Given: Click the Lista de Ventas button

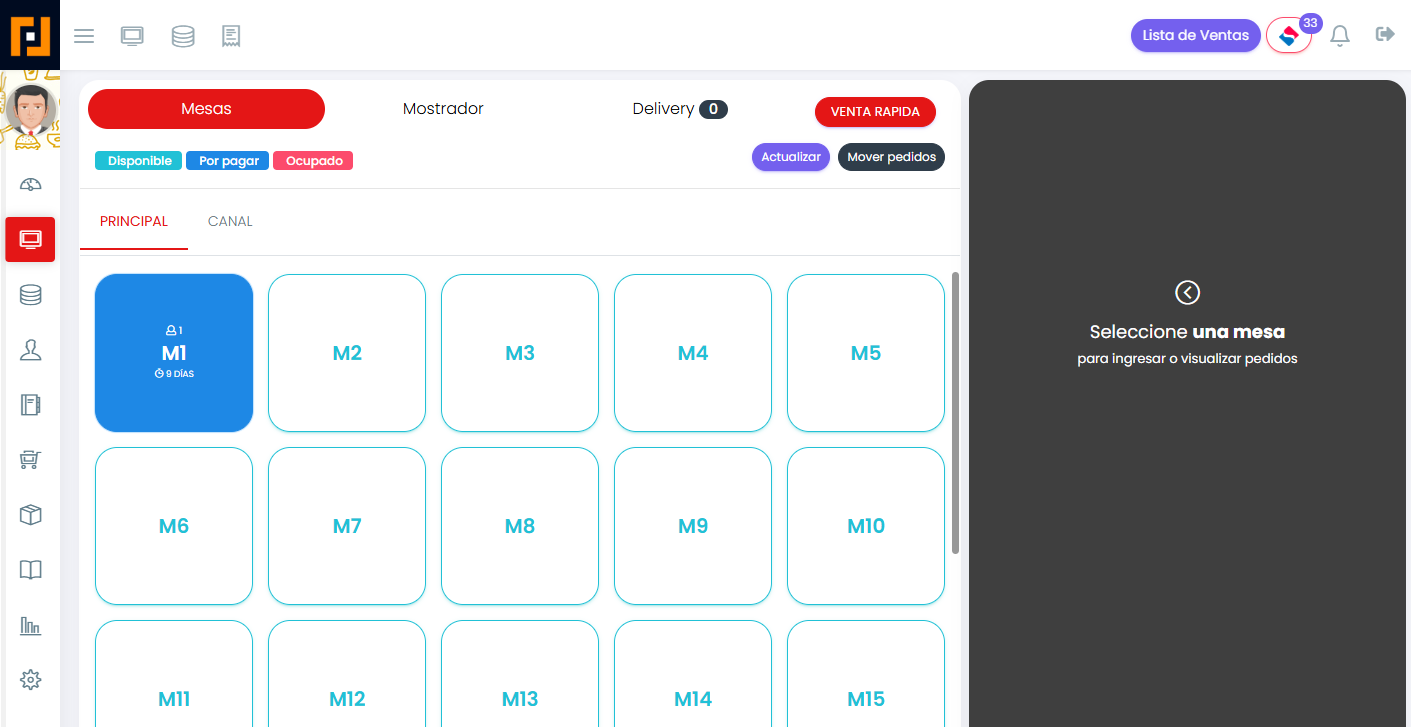Looking at the screenshot, I should [x=1195, y=36].
